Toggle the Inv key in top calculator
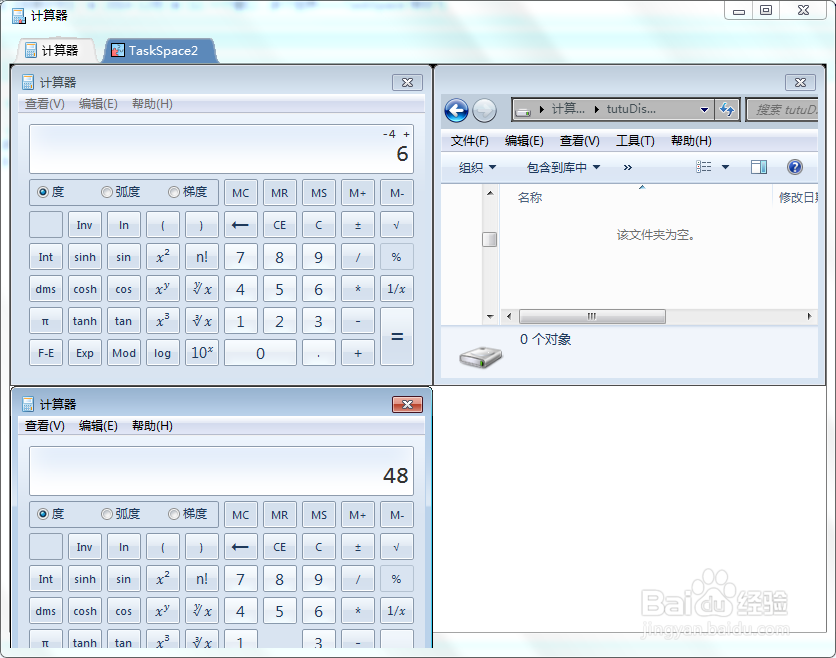This screenshot has width=836, height=658. [x=85, y=225]
